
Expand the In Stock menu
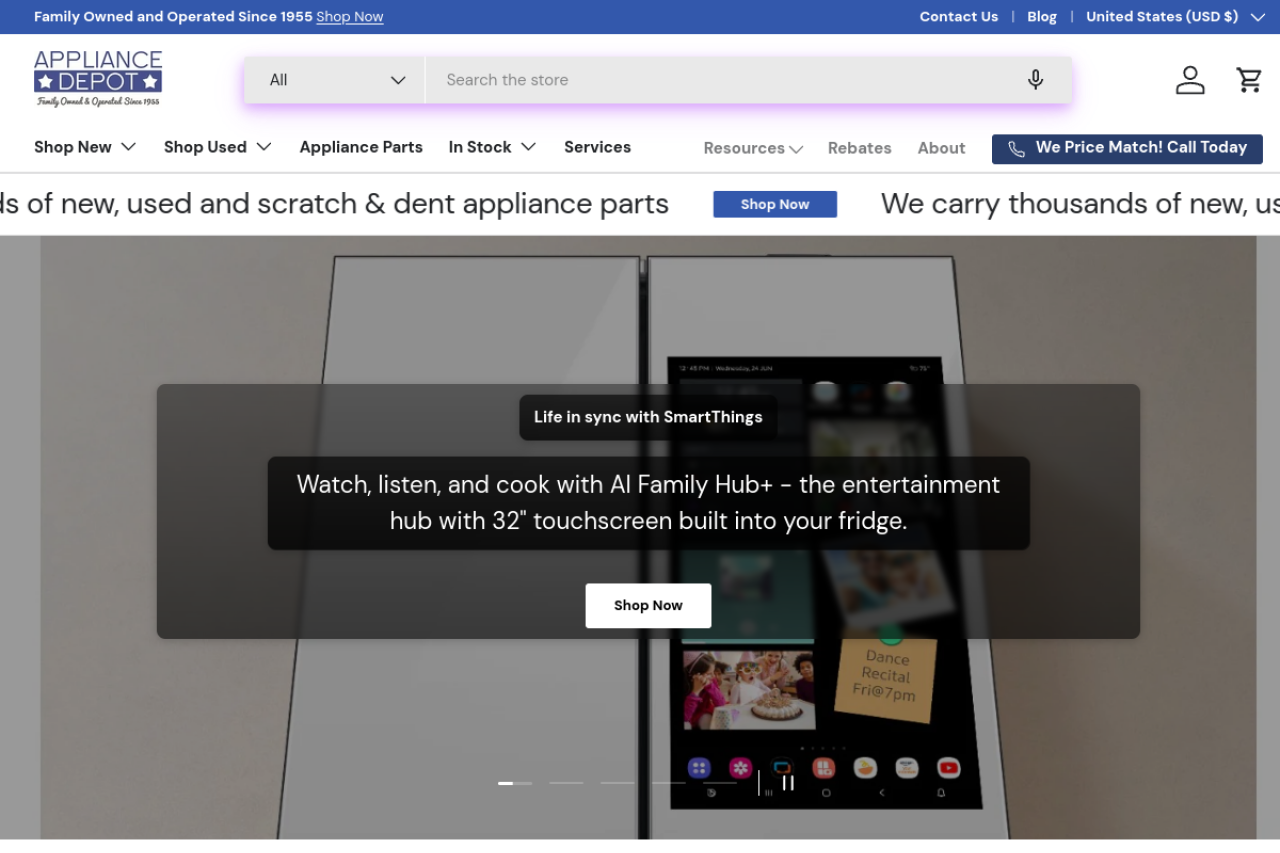pos(492,147)
